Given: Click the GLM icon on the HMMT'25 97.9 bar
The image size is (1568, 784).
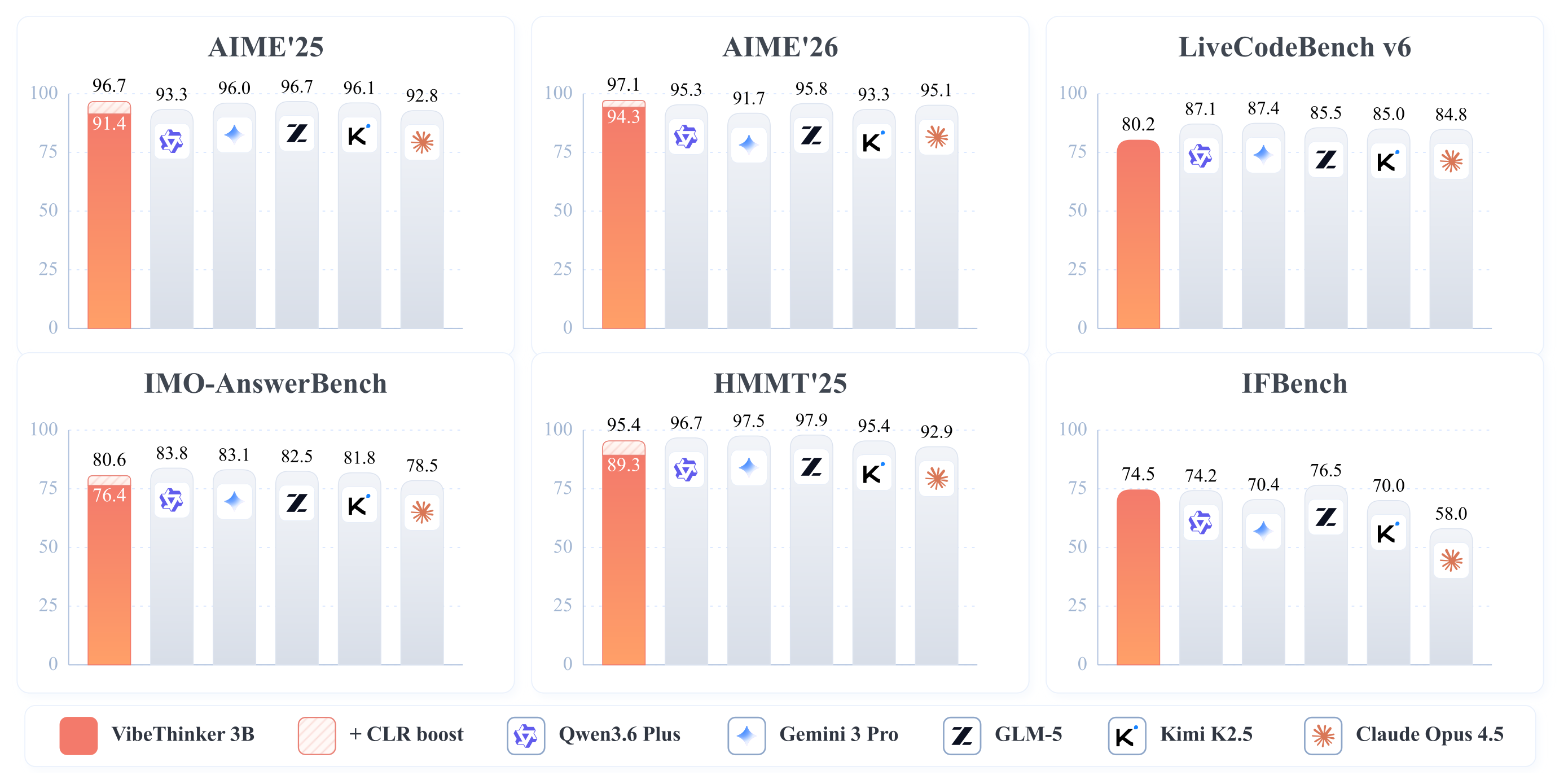Looking at the screenshot, I should 811,467.
